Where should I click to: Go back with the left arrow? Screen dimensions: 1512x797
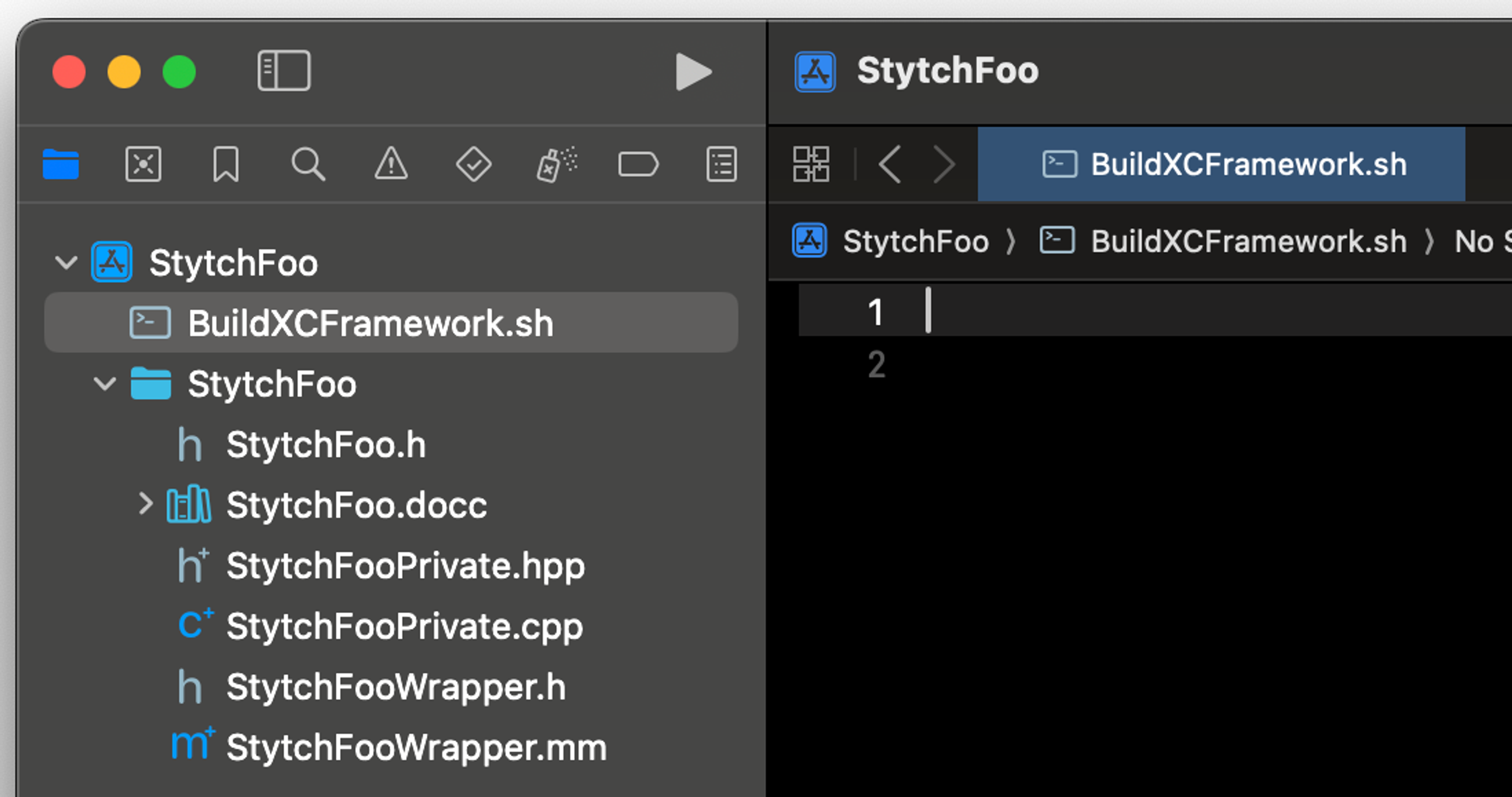click(890, 165)
